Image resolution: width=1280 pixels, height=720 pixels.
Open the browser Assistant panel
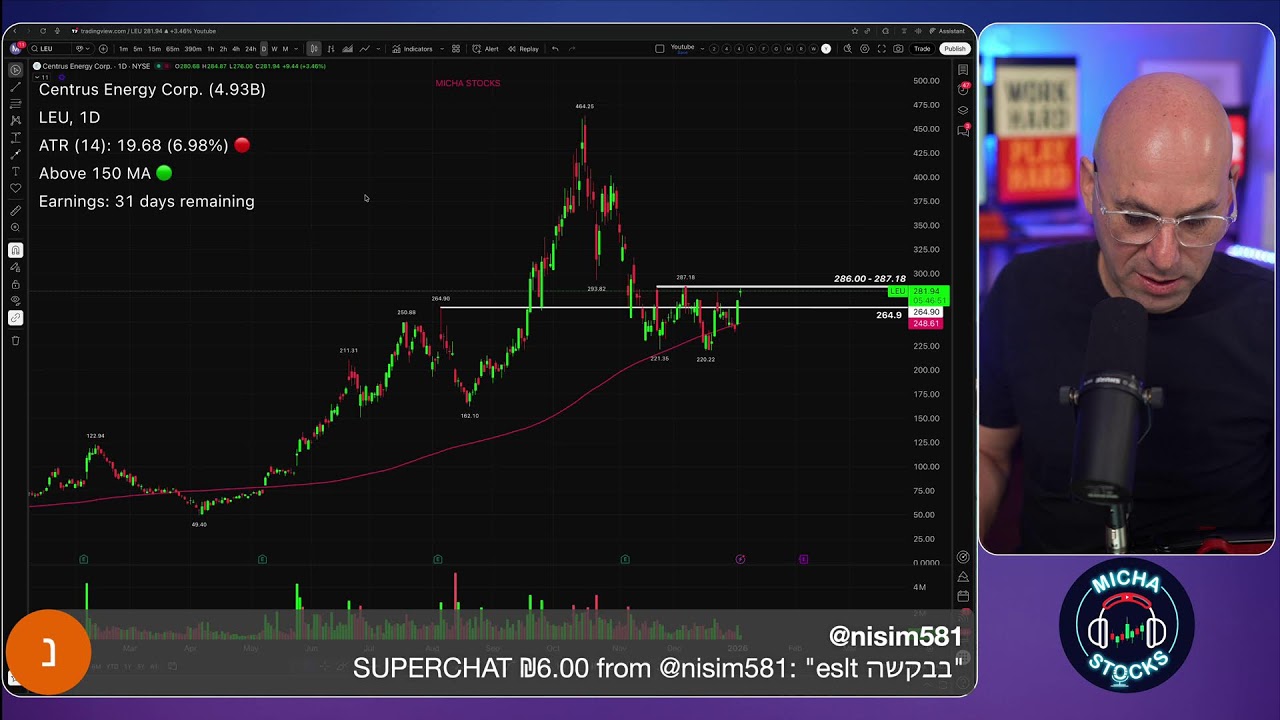tap(947, 31)
